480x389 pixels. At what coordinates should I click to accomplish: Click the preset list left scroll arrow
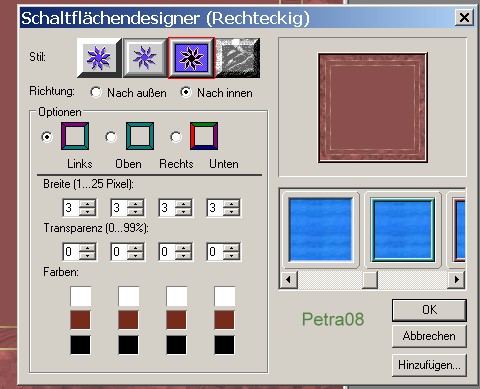click(x=288, y=279)
